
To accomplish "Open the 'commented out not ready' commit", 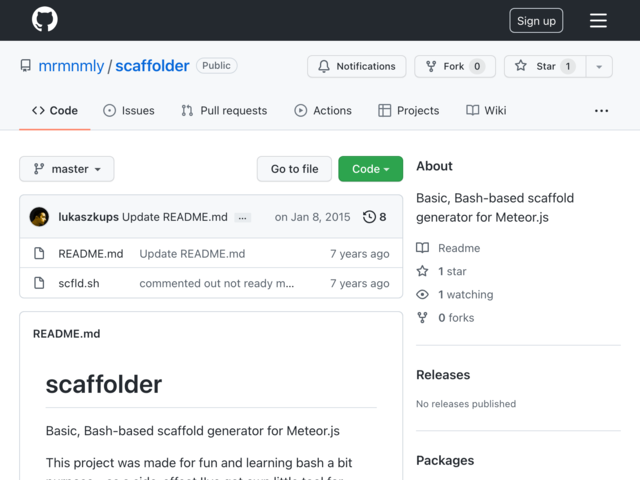I will click(217, 283).
